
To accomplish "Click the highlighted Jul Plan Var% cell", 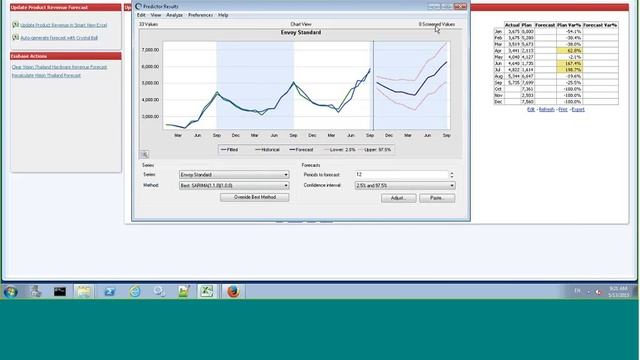I will pos(569,70).
